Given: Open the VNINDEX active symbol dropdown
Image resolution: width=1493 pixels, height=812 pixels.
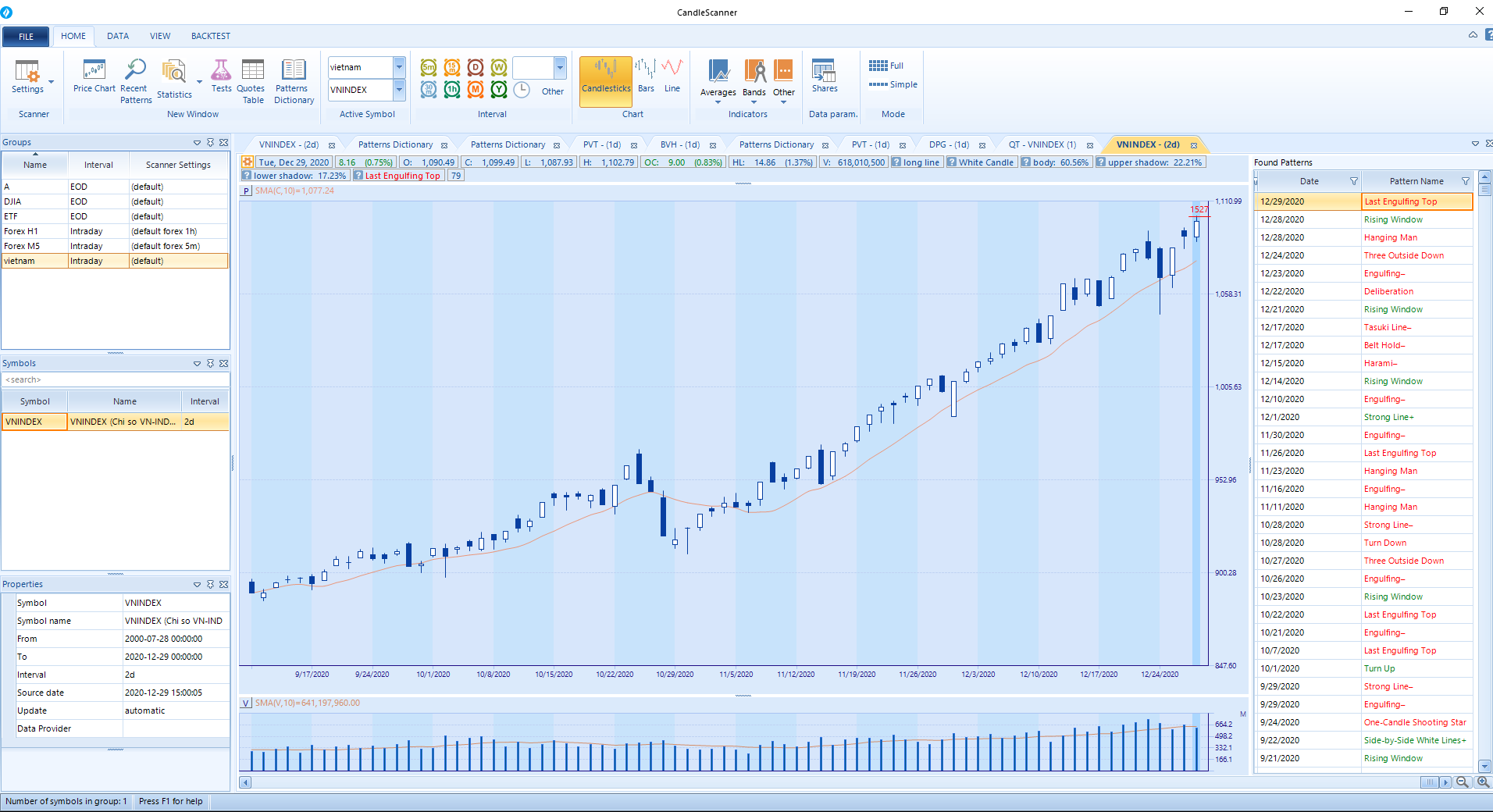Looking at the screenshot, I should [399, 90].
